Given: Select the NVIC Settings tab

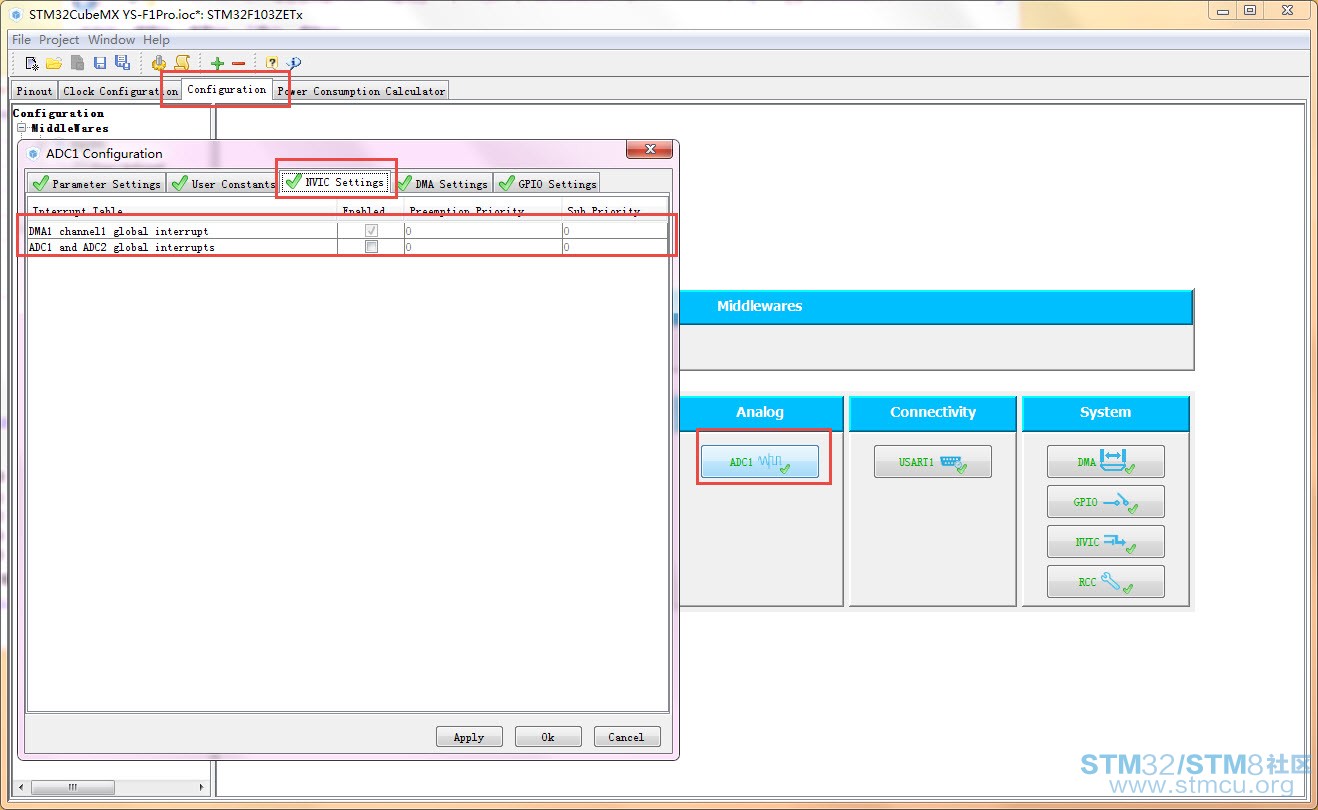Looking at the screenshot, I should (x=334, y=182).
